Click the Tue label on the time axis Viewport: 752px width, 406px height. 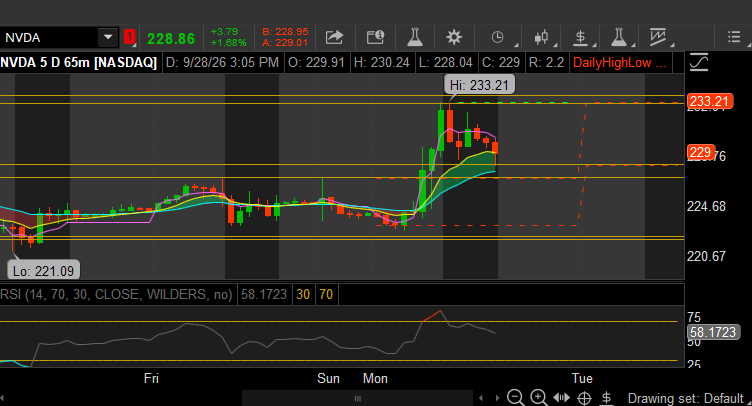pyautogui.click(x=582, y=378)
